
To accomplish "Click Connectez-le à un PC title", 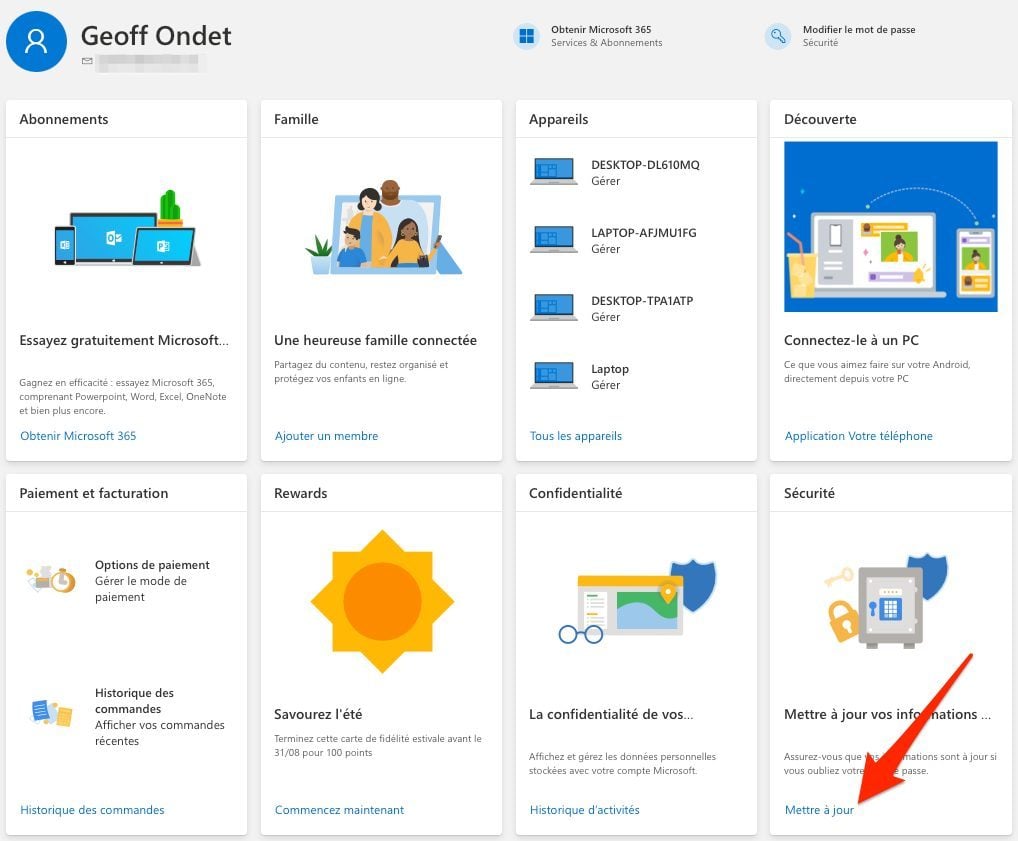I will click(851, 340).
